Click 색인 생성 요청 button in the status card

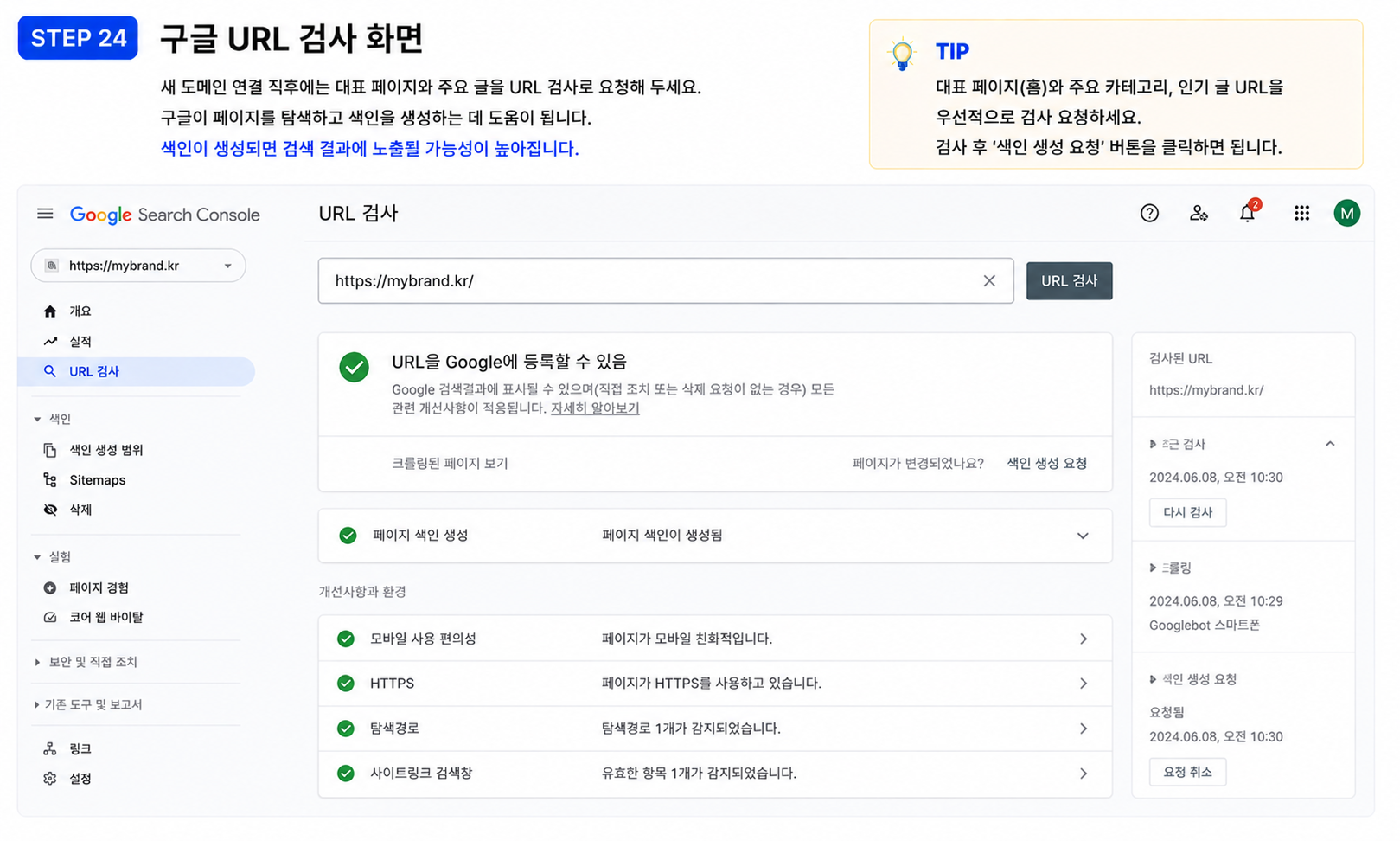click(x=1046, y=464)
